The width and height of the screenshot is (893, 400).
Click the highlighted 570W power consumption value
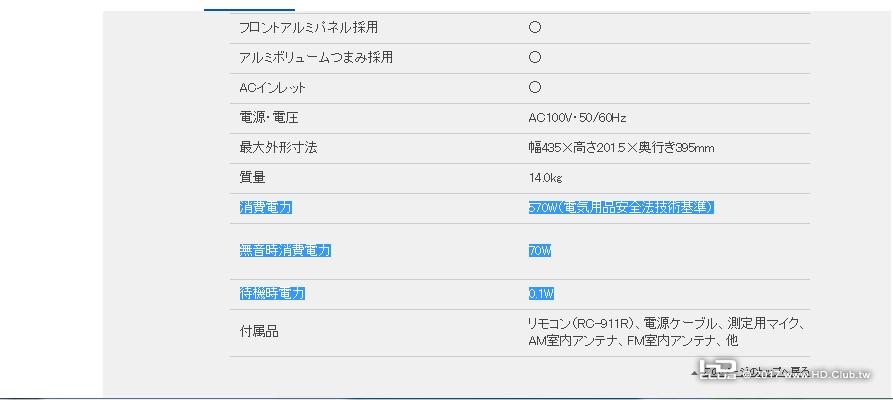(x=621, y=207)
